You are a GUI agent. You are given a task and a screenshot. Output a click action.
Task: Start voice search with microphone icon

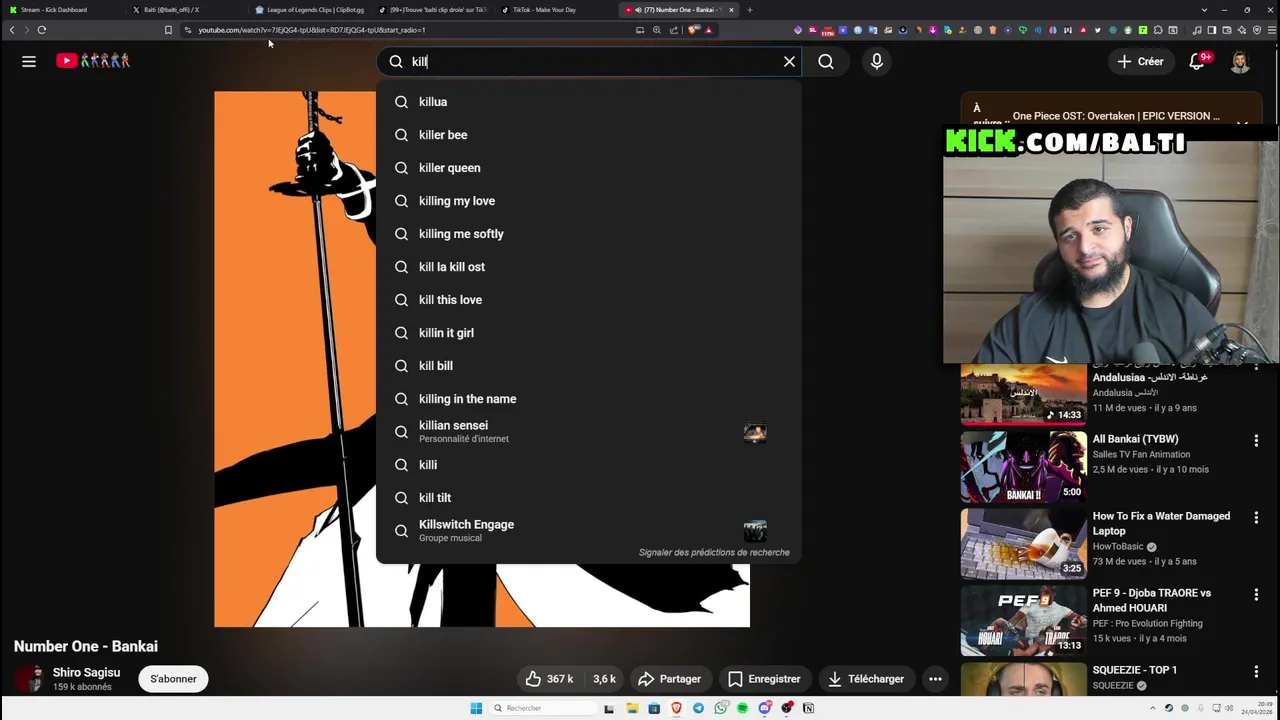[877, 61]
